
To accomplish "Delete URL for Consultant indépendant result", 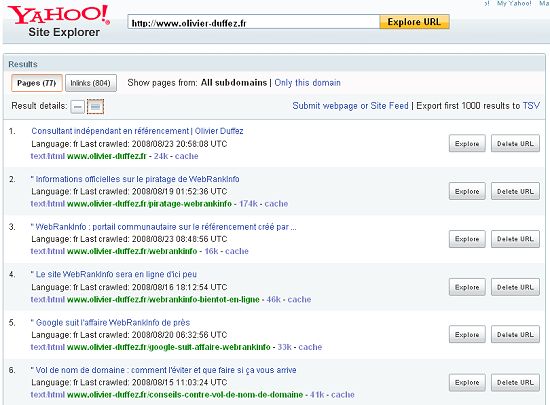I will pyautogui.click(x=515, y=143).
